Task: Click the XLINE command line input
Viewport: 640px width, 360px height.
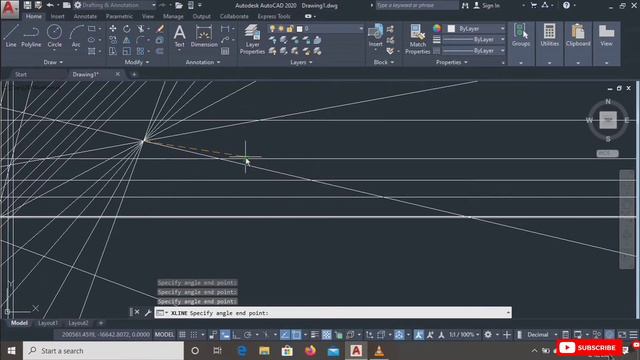Action: tap(333, 313)
